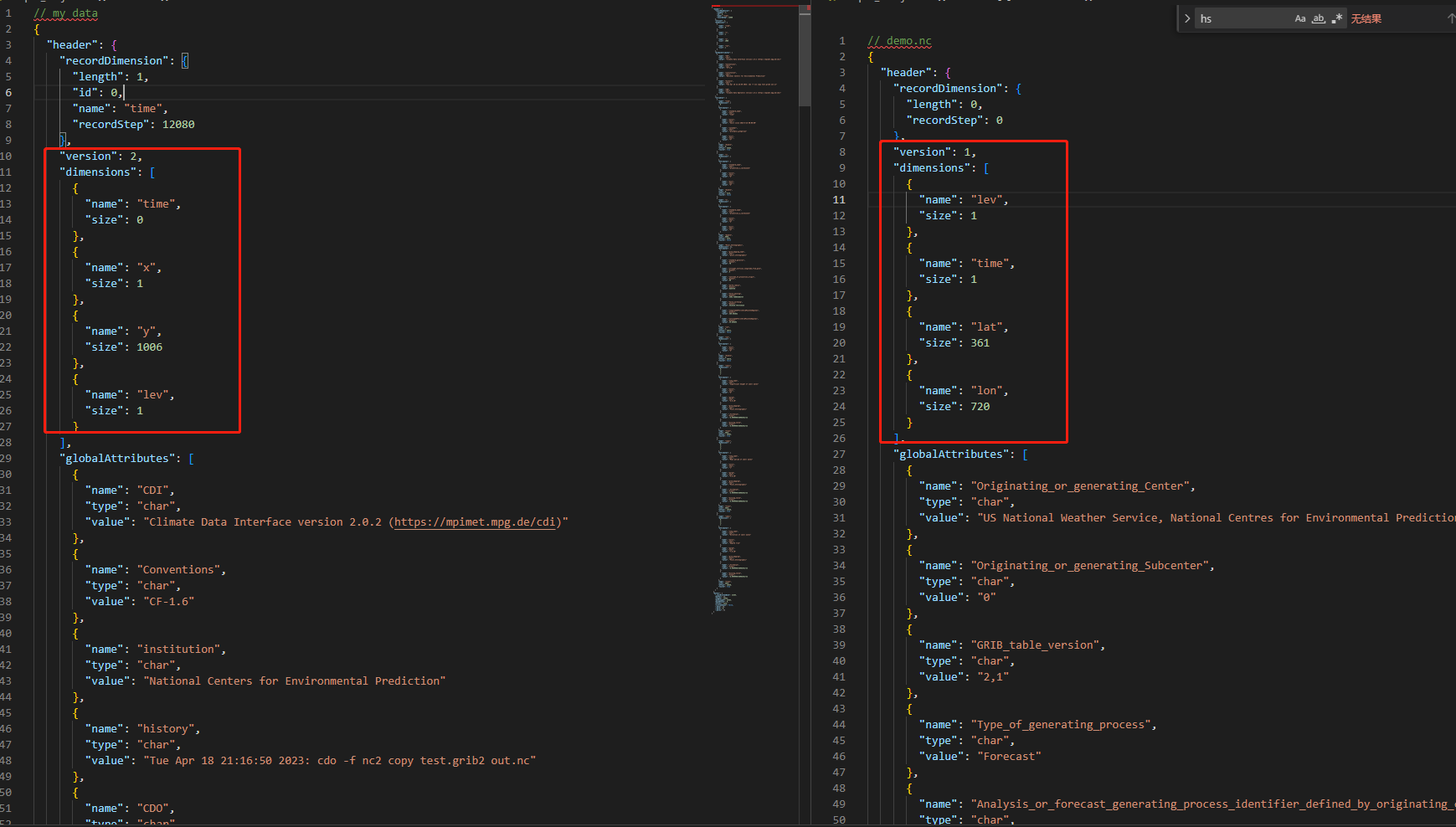The image size is (1456, 827).
Task: Expand replace row with find widget chevron
Action: [x=1187, y=18]
